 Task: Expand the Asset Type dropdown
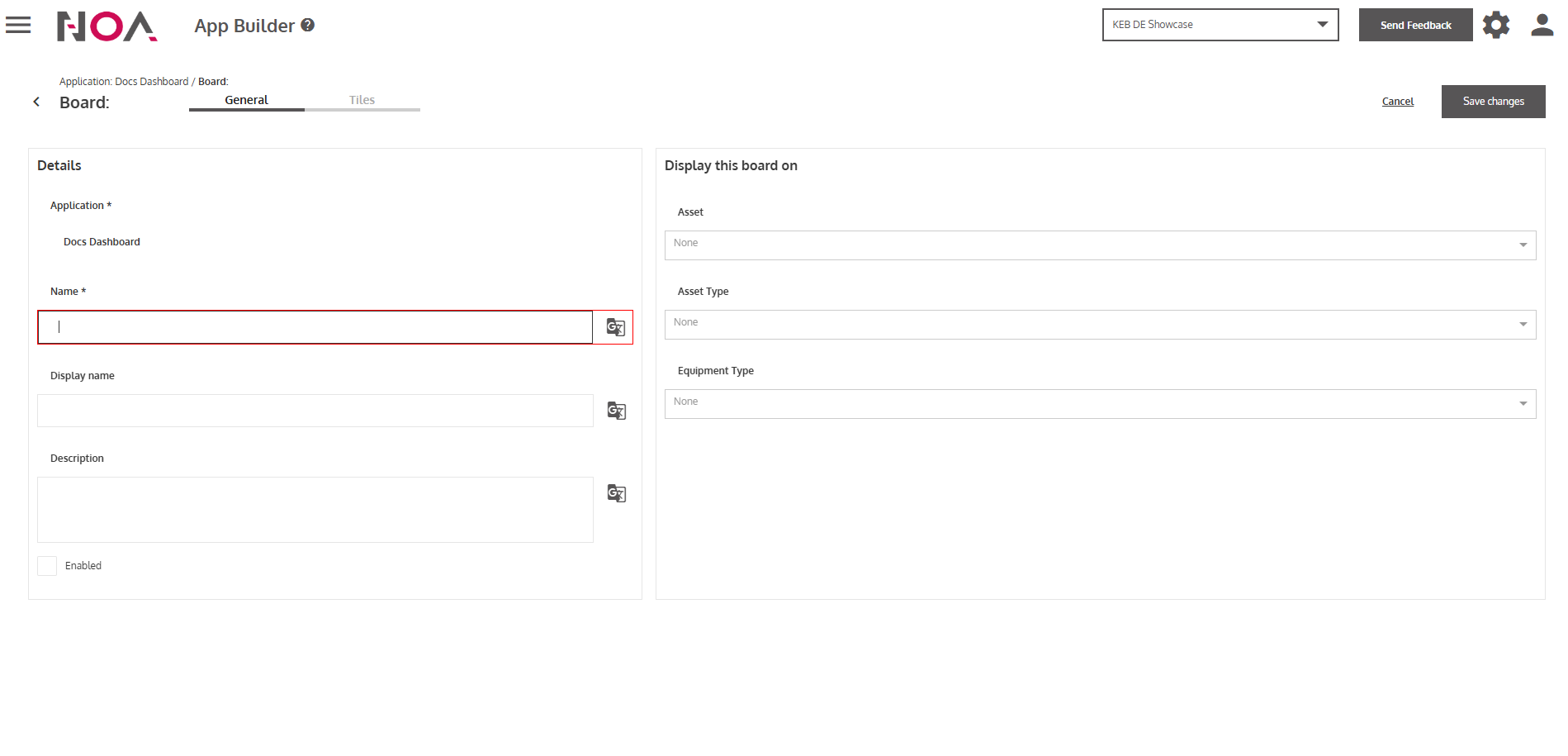pyautogui.click(x=1099, y=324)
